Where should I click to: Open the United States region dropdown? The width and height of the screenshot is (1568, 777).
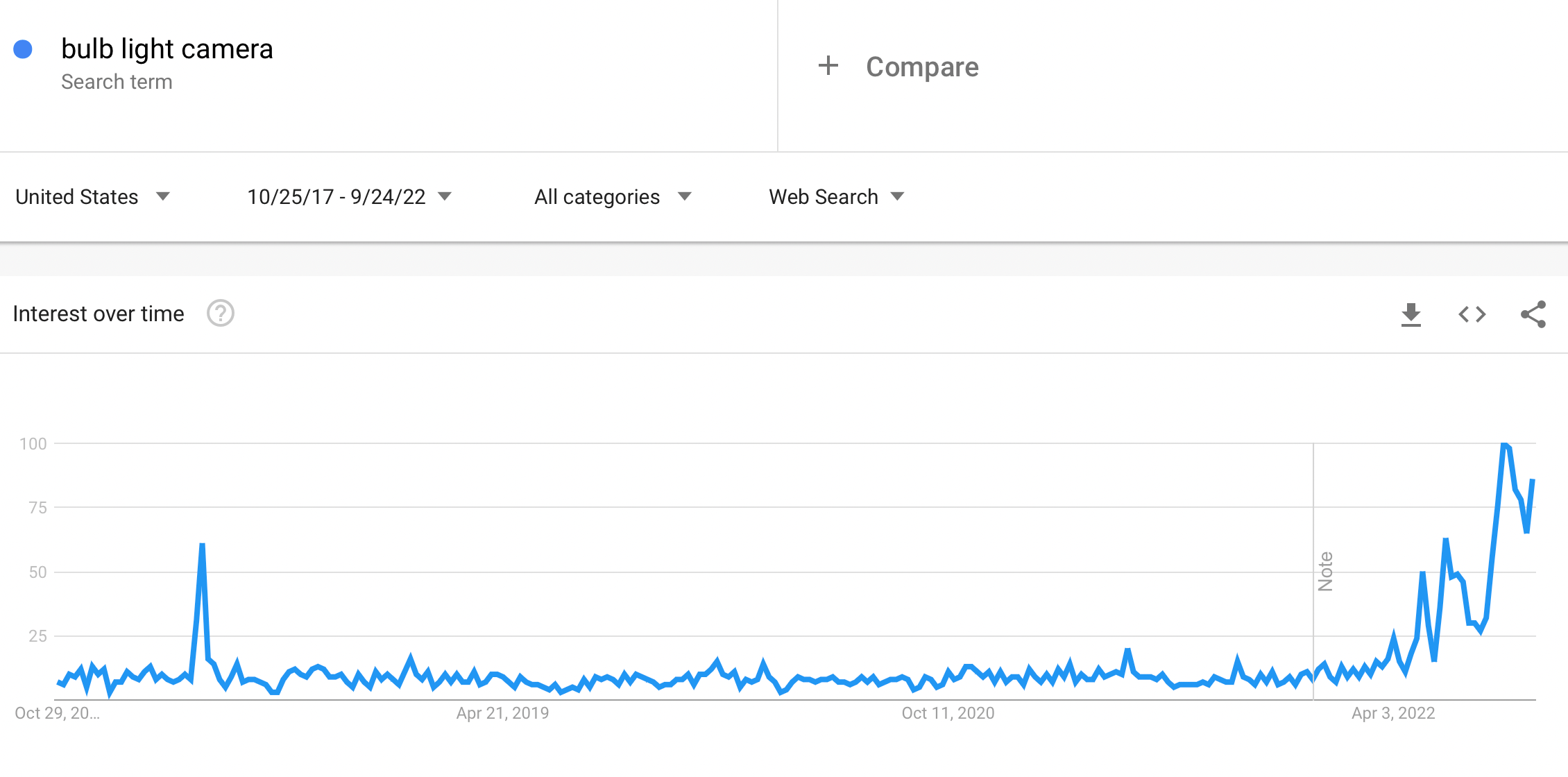pyautogui.click(x=92, y=197)
